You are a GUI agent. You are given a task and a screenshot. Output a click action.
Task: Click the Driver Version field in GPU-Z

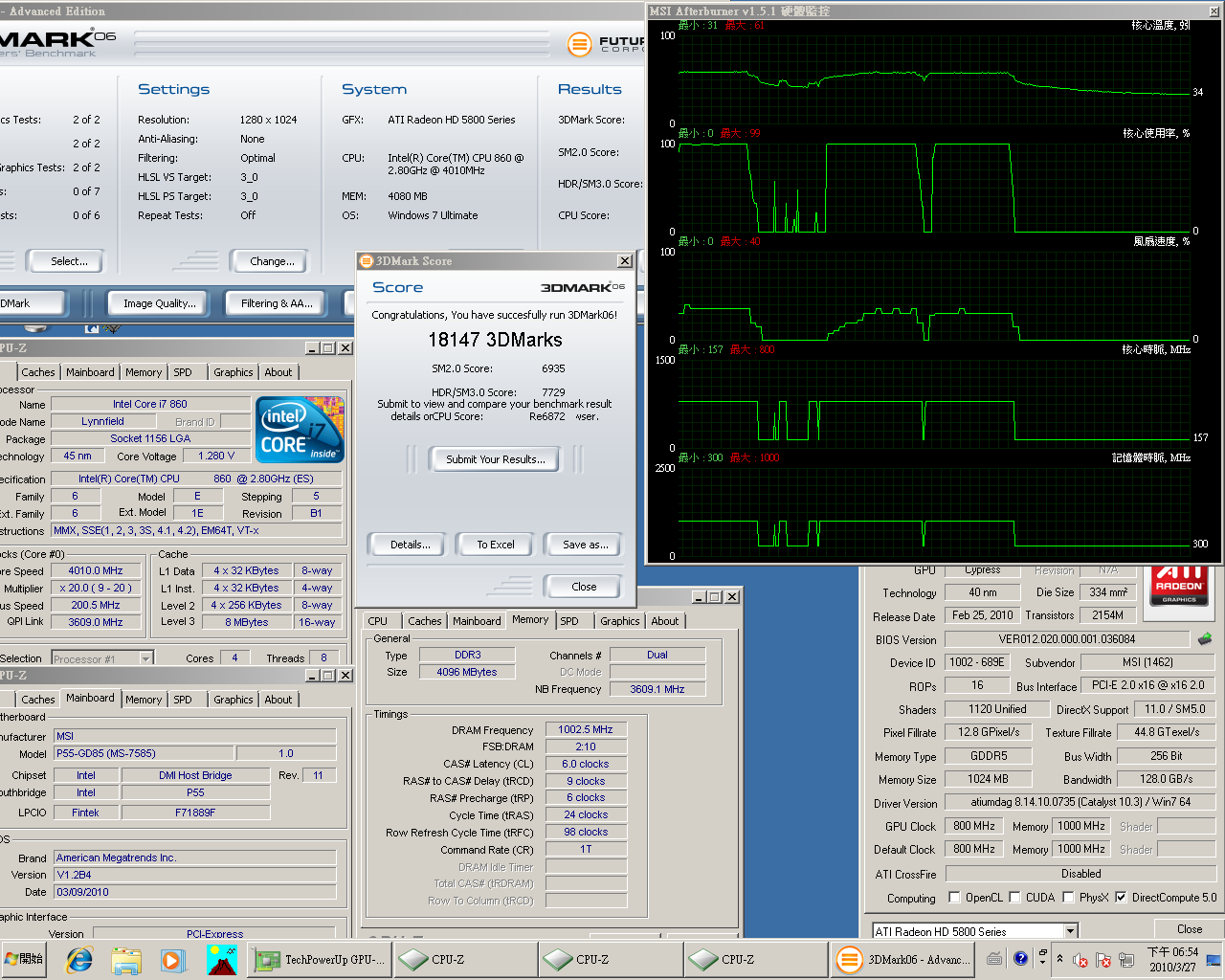(x=1080, y=802)
